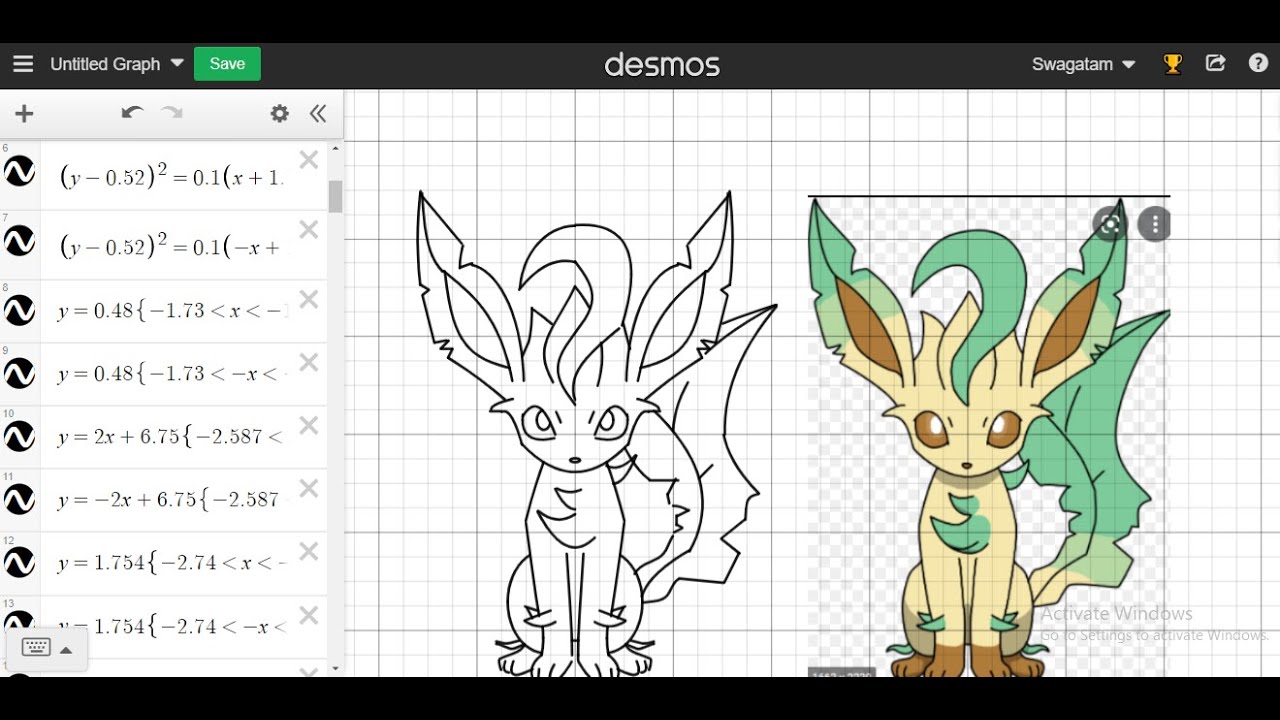Viewport: 1280px width, 720px height.
Task: Toggle visibility of expression 12 curve icon
Action: click(20, 563)
